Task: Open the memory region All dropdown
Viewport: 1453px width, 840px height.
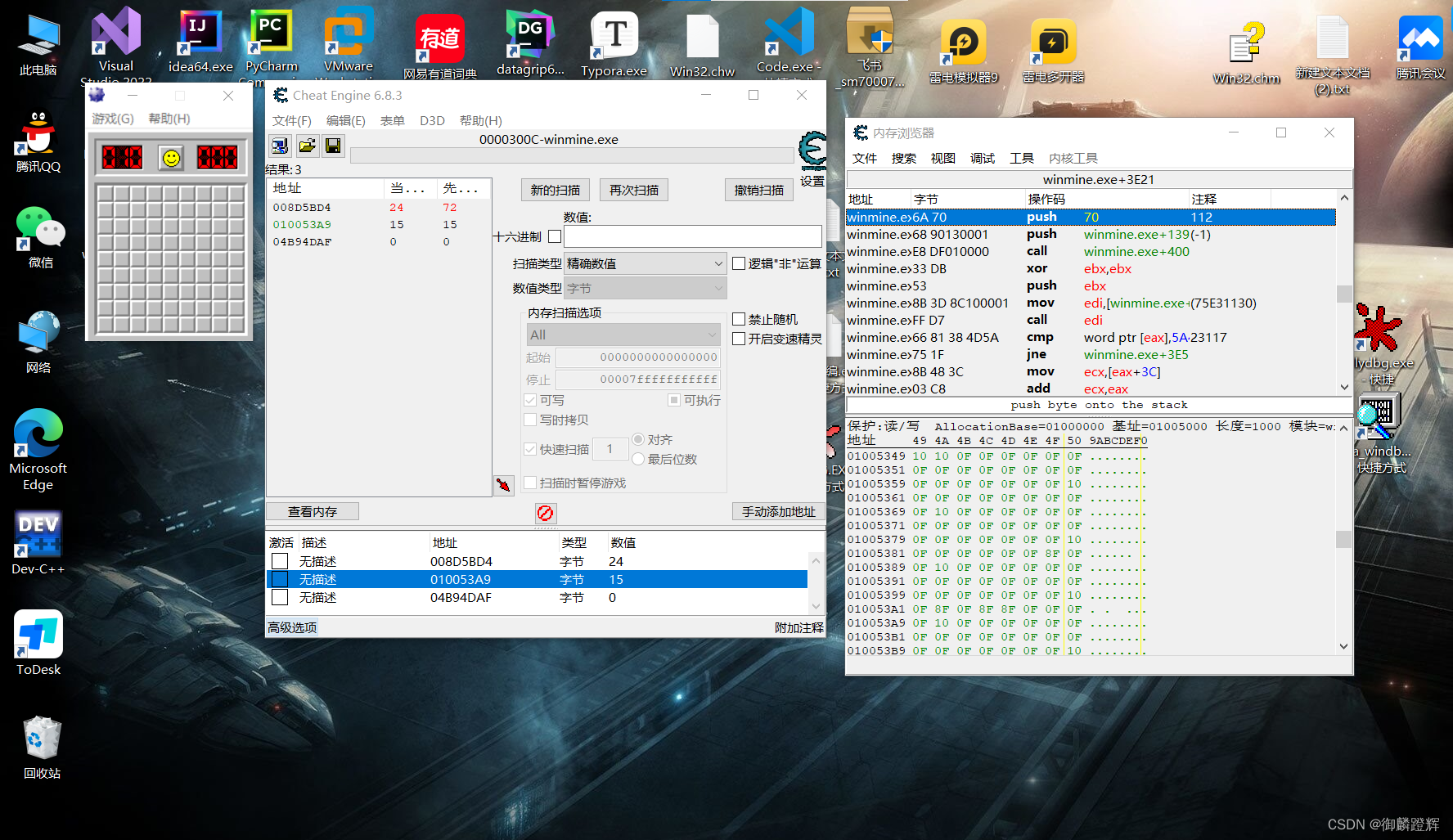Action: point(623,335)
